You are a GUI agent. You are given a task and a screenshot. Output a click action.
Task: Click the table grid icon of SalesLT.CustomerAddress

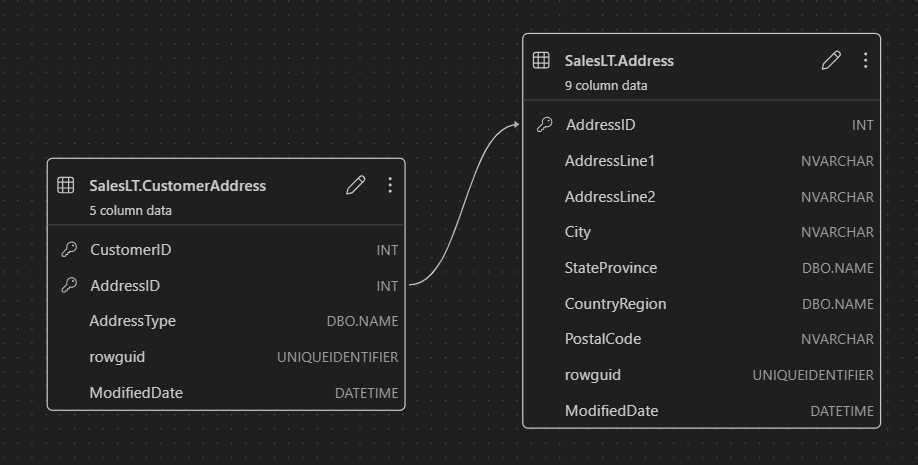[x=66, y=185]
